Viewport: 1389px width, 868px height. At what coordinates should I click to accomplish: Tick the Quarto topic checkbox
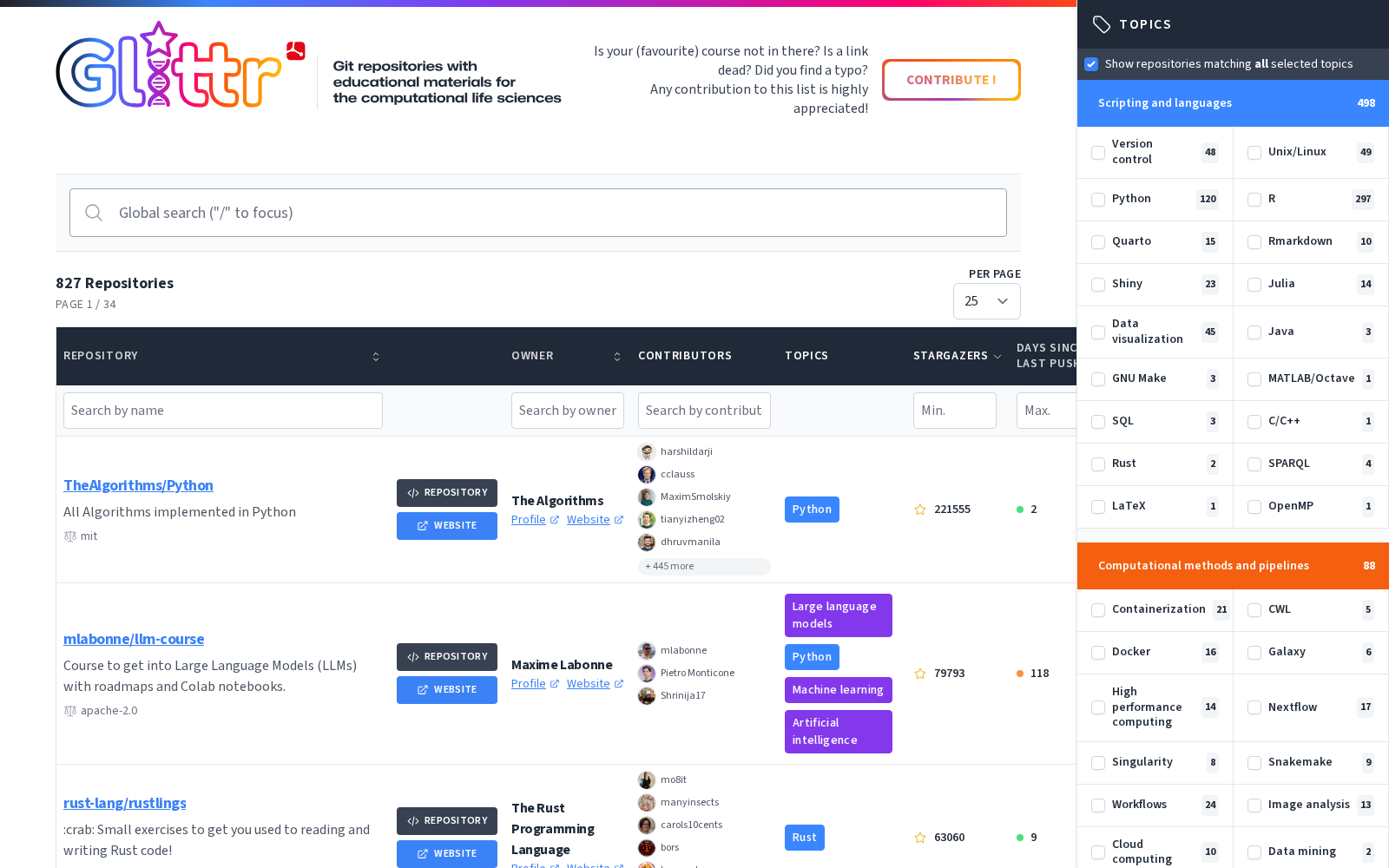tap(1098, 242)
